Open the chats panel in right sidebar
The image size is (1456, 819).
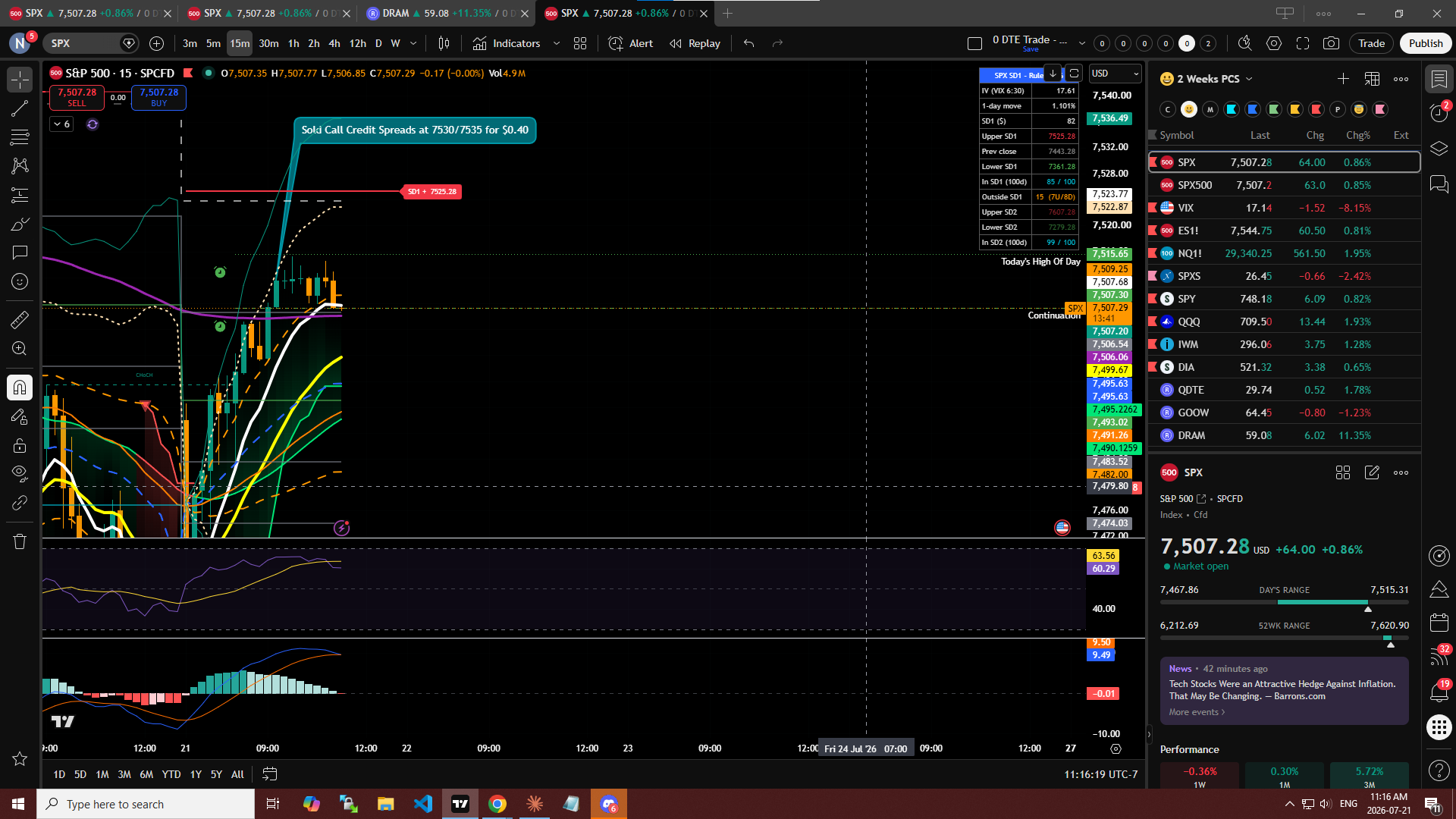coord(1439,184)
